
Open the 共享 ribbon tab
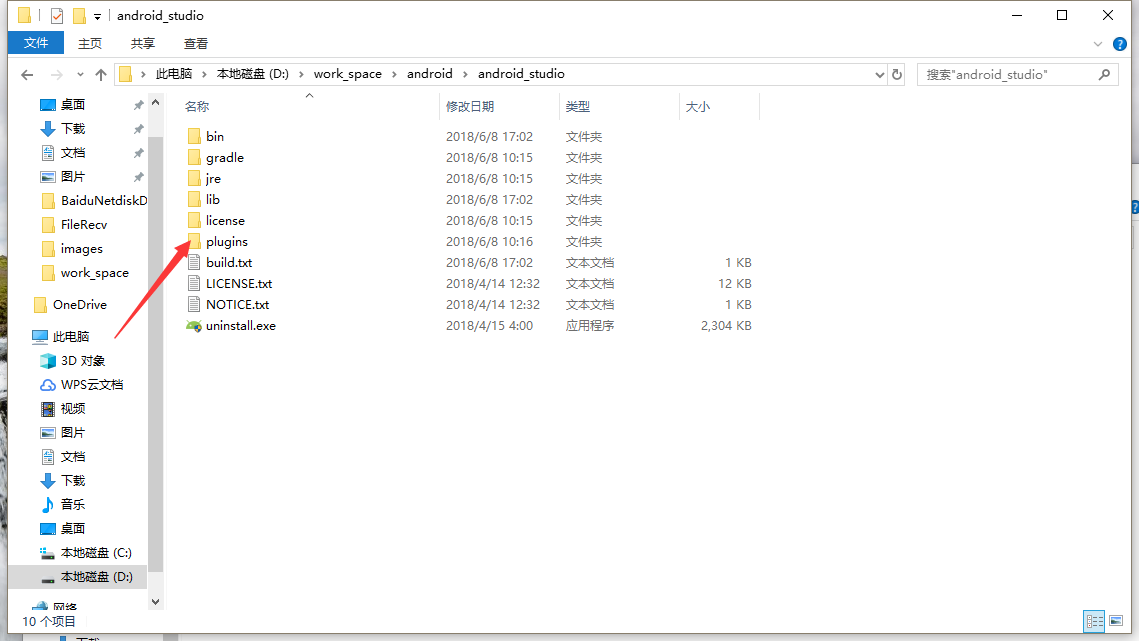pos(142,44)
